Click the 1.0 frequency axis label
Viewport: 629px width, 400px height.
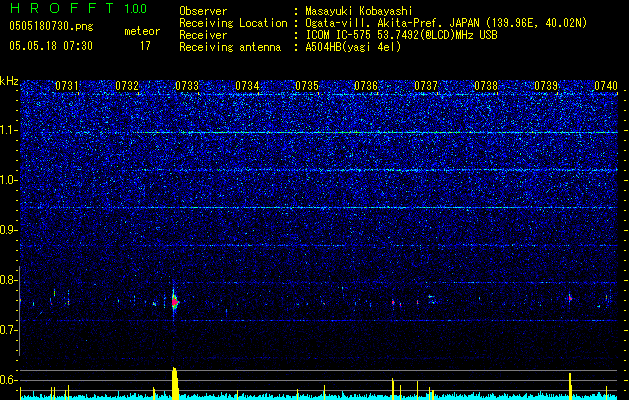click(x=8, y=180)
